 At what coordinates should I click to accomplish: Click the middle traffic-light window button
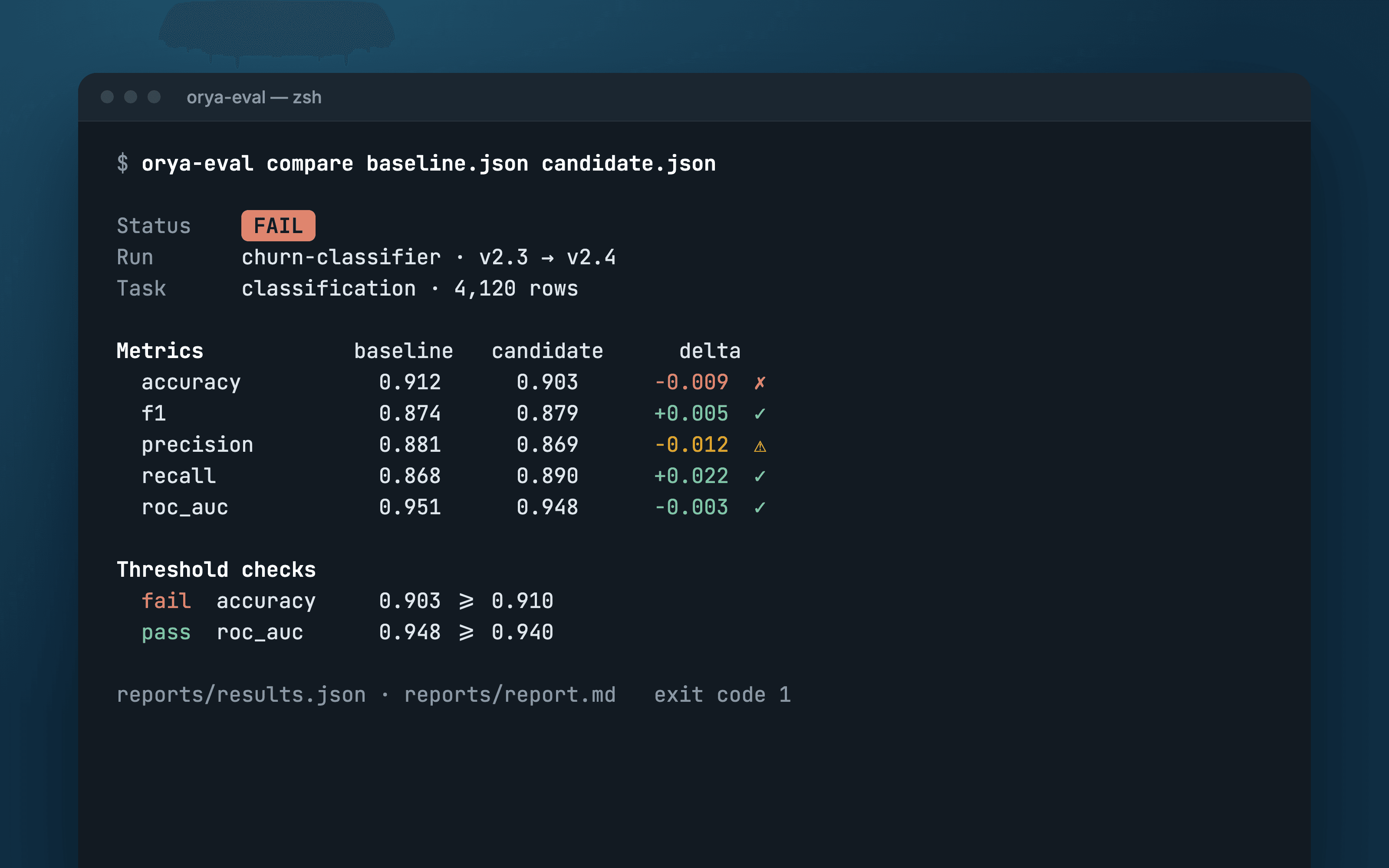click(x=131, y=96)
